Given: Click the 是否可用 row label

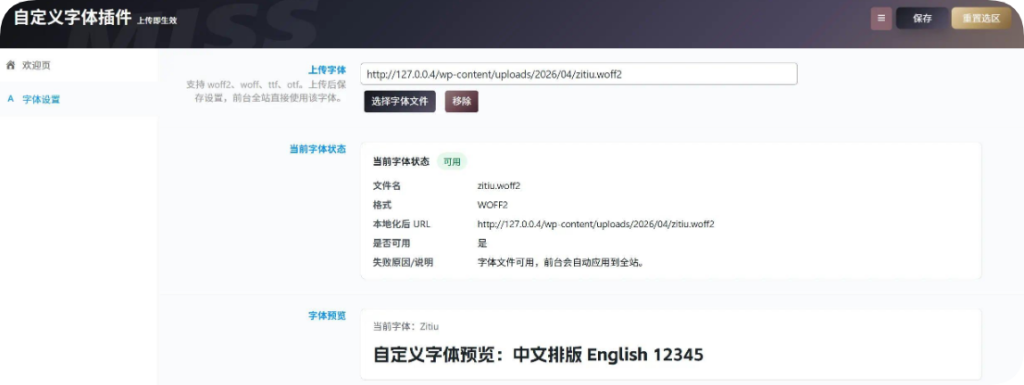Looking at the screenshot, I should 391,243.
